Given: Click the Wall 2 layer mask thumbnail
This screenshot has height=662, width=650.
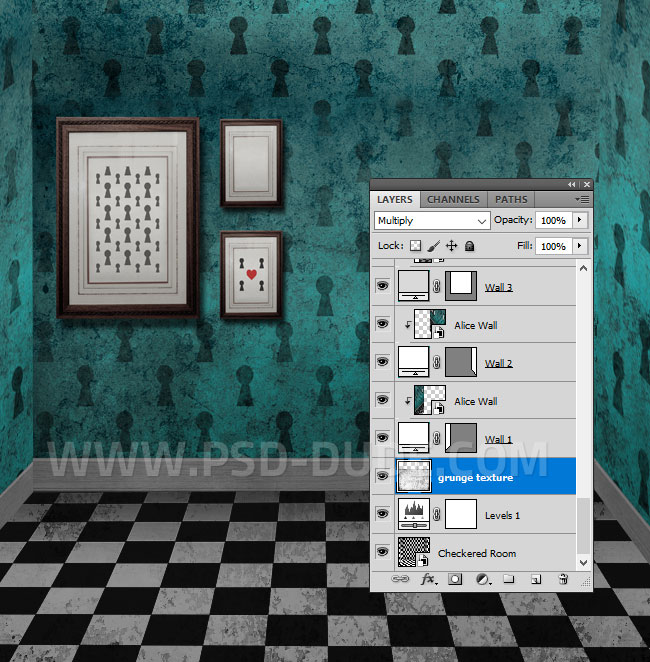Looking at the screenshot, I should tap(461, 362).
